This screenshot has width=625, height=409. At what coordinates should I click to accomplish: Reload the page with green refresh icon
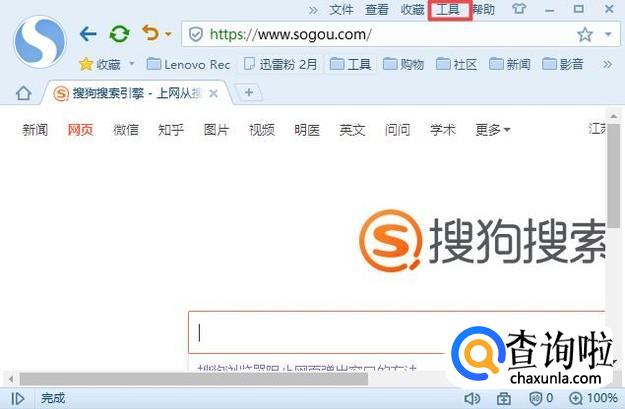tap(119, 34)
